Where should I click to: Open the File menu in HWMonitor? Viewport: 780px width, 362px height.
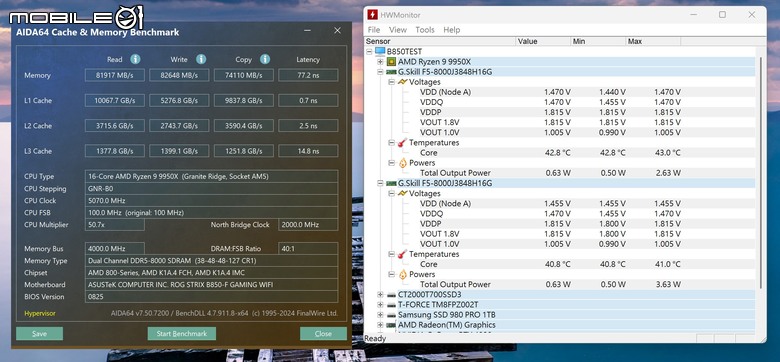tap(374, 30)
